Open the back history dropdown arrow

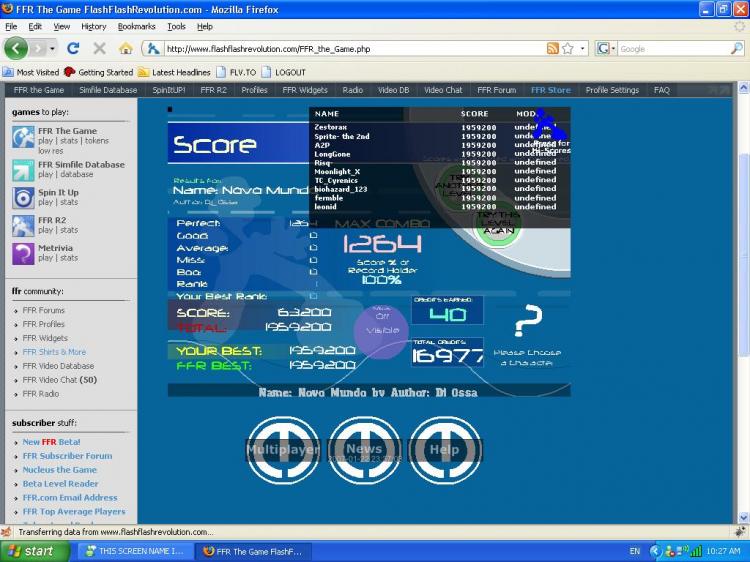tap(52, 48)
